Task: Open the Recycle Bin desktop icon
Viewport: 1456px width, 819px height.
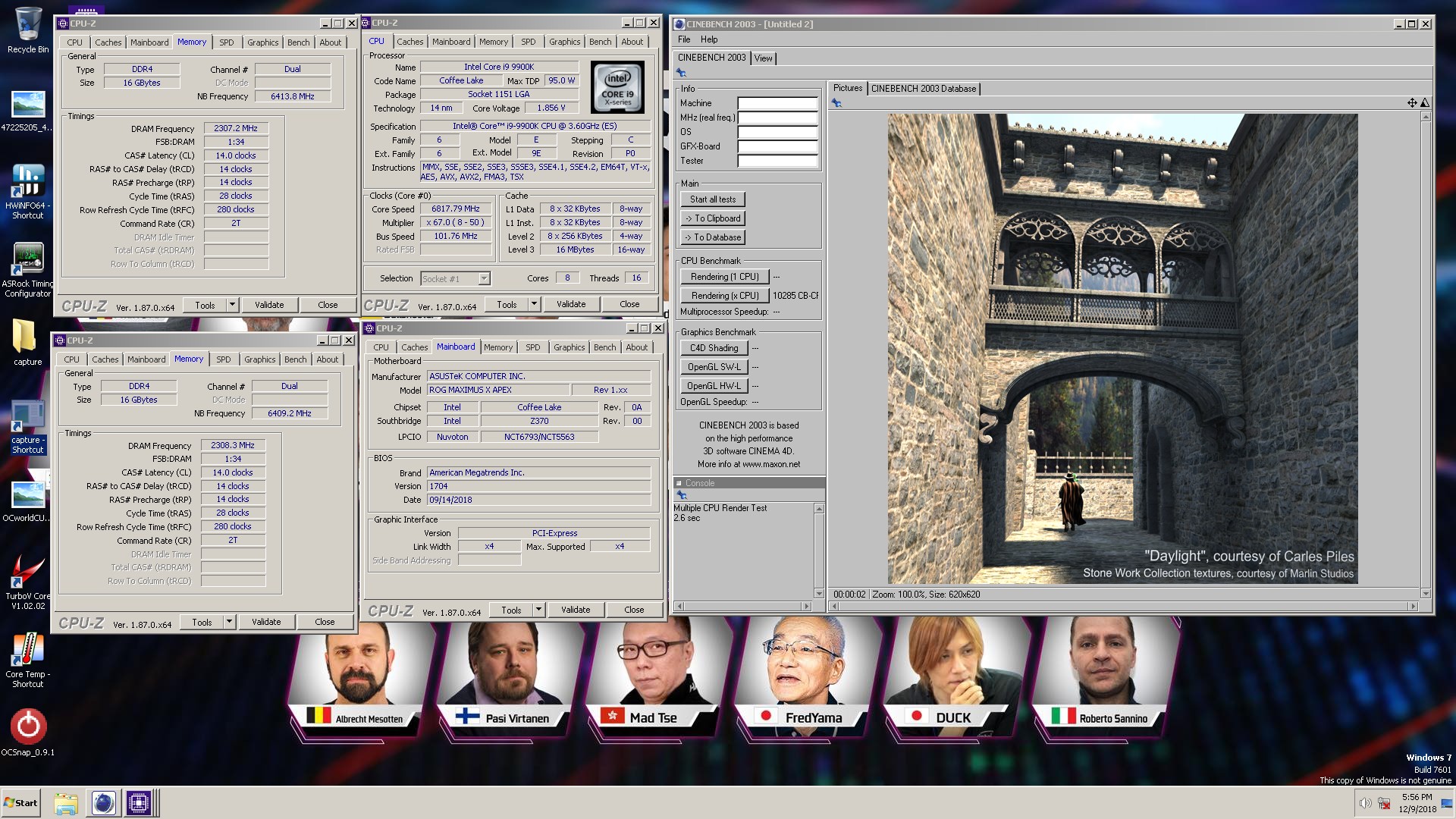Action: 28,30
